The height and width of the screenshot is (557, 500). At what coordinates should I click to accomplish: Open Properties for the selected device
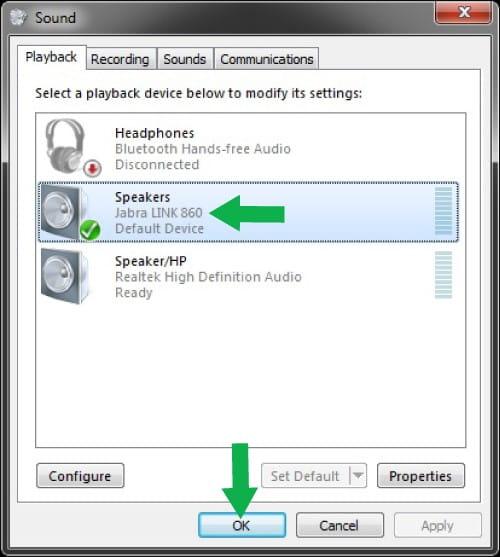pos(420,475)
